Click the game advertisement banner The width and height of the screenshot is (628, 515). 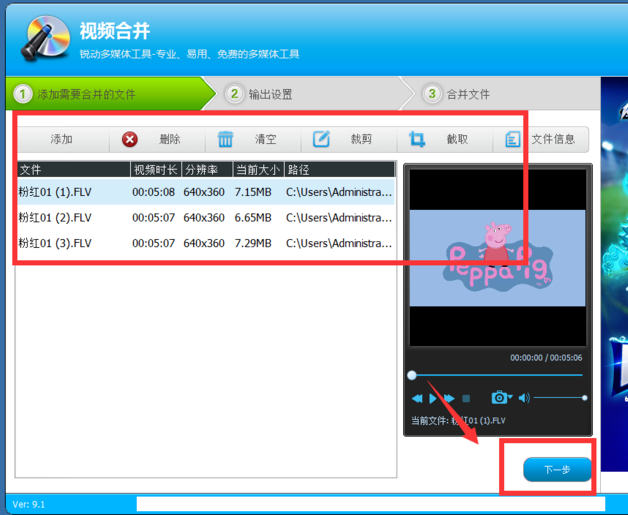pyautogui.click(x=614, y=274)
